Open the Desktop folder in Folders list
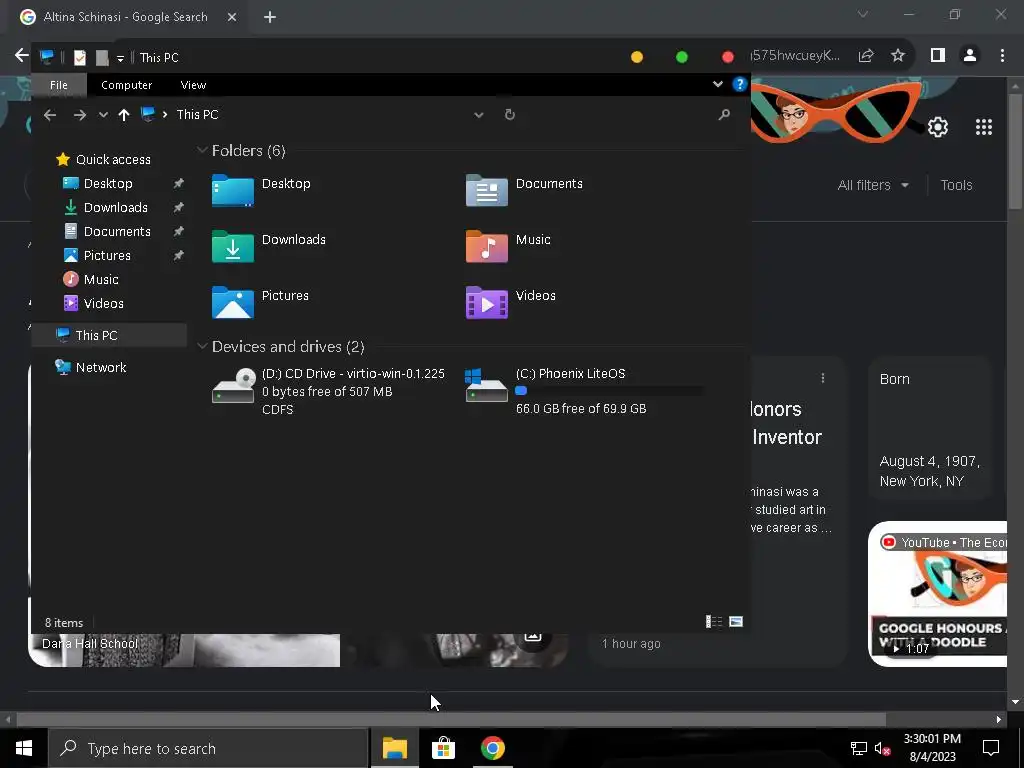Viewport: 1024px width, 768px height. (x=261, y=189)
